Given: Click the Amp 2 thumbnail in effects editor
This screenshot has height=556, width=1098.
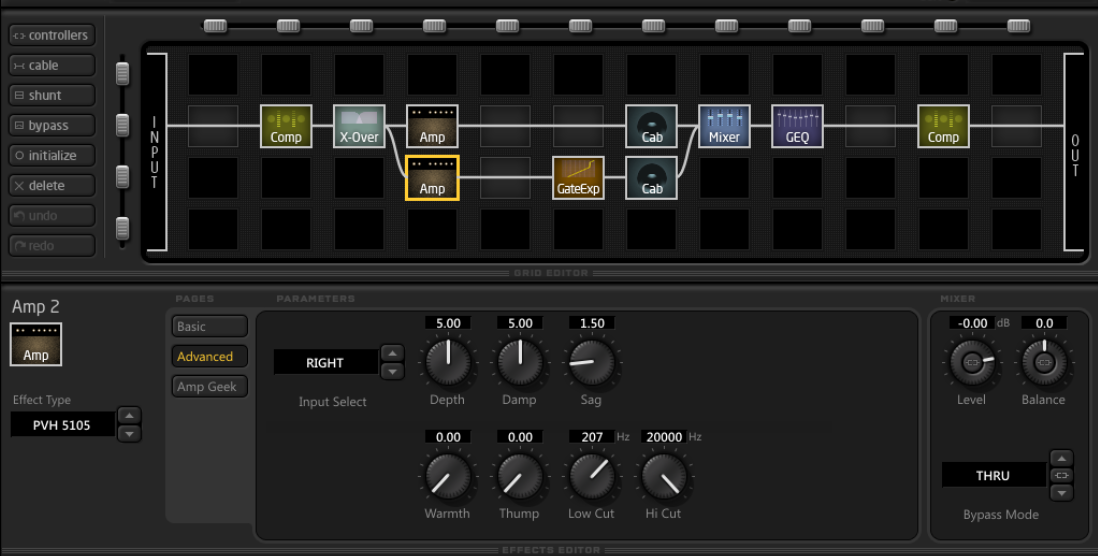Looking at the screenshot, I should [x=36, y=345].
